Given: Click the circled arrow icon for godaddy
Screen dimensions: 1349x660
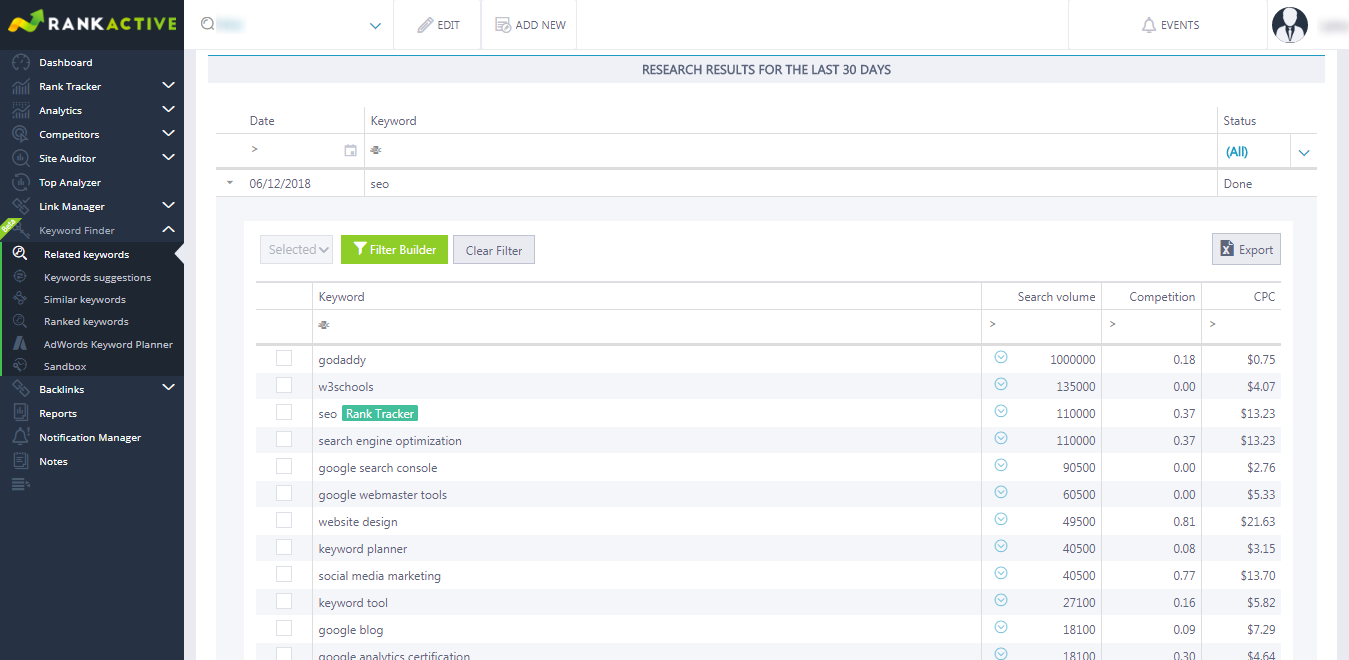Looking at the screenshot, I should pyautogui.click(x=1000, y=357).
